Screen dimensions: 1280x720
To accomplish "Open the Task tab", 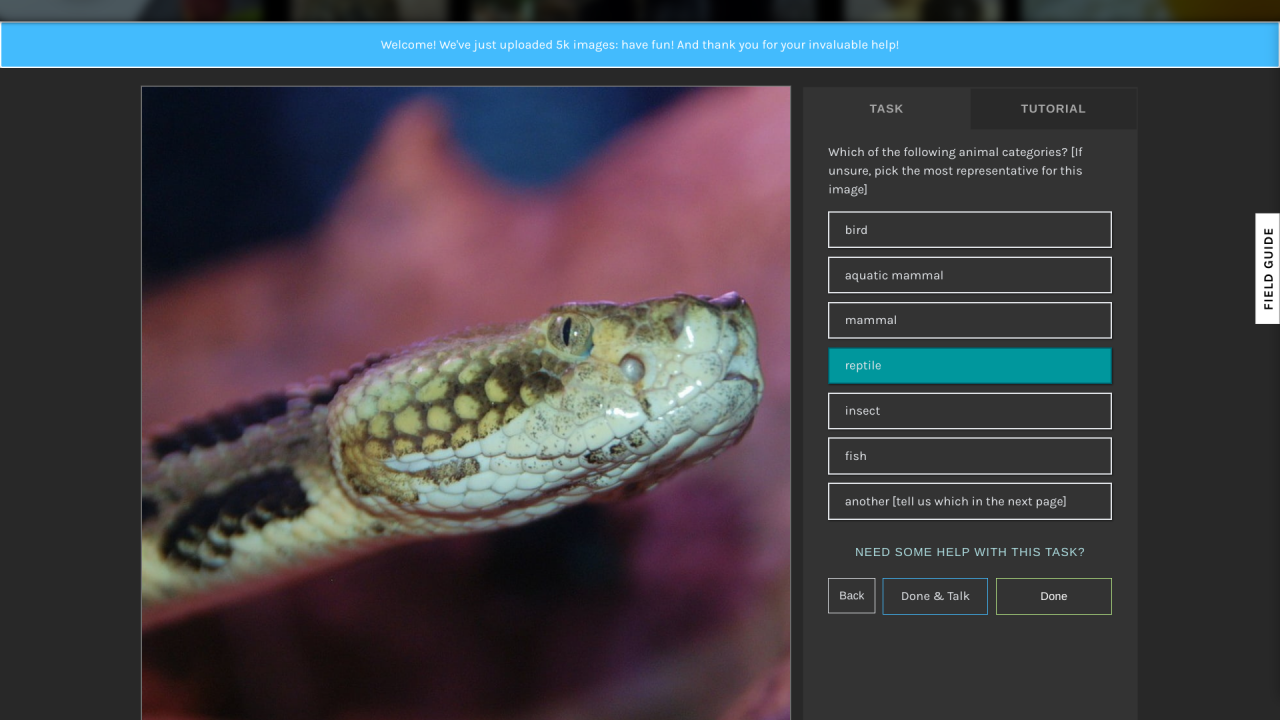I will (886, 109).
